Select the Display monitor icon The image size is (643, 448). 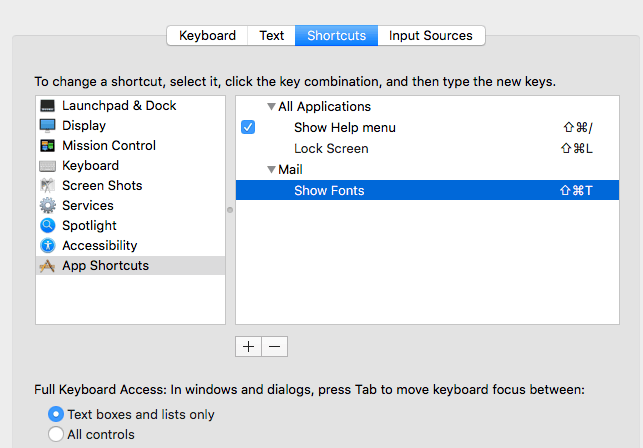pos(47,126)
